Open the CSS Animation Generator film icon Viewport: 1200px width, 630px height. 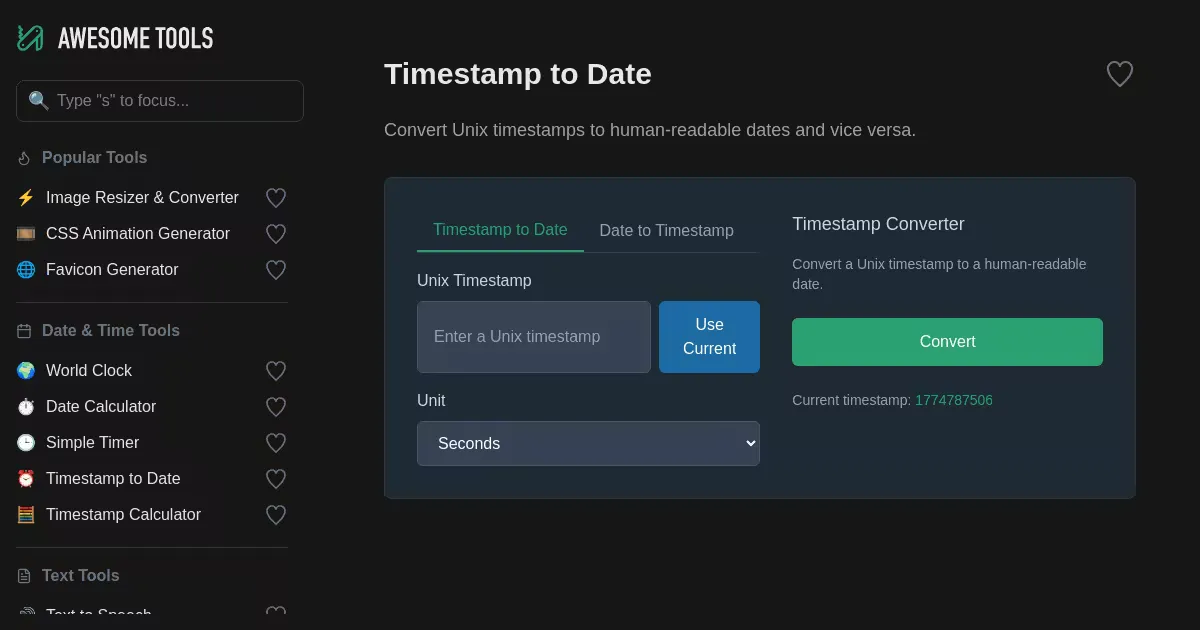coord(26,234)
